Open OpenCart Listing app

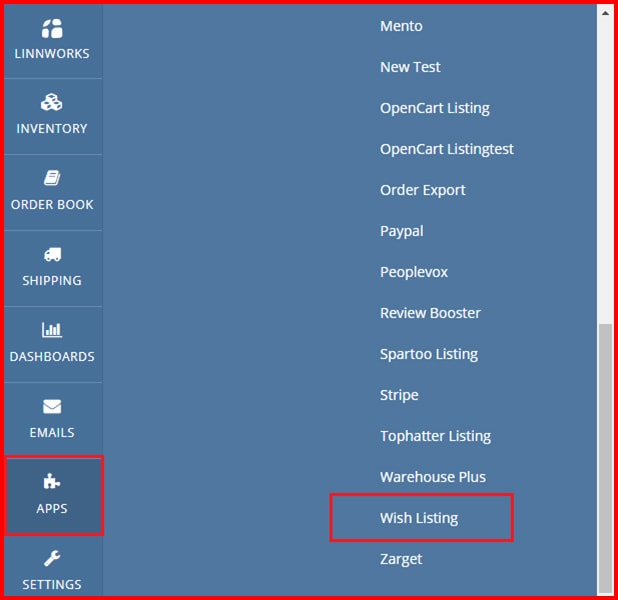[435, 108]
